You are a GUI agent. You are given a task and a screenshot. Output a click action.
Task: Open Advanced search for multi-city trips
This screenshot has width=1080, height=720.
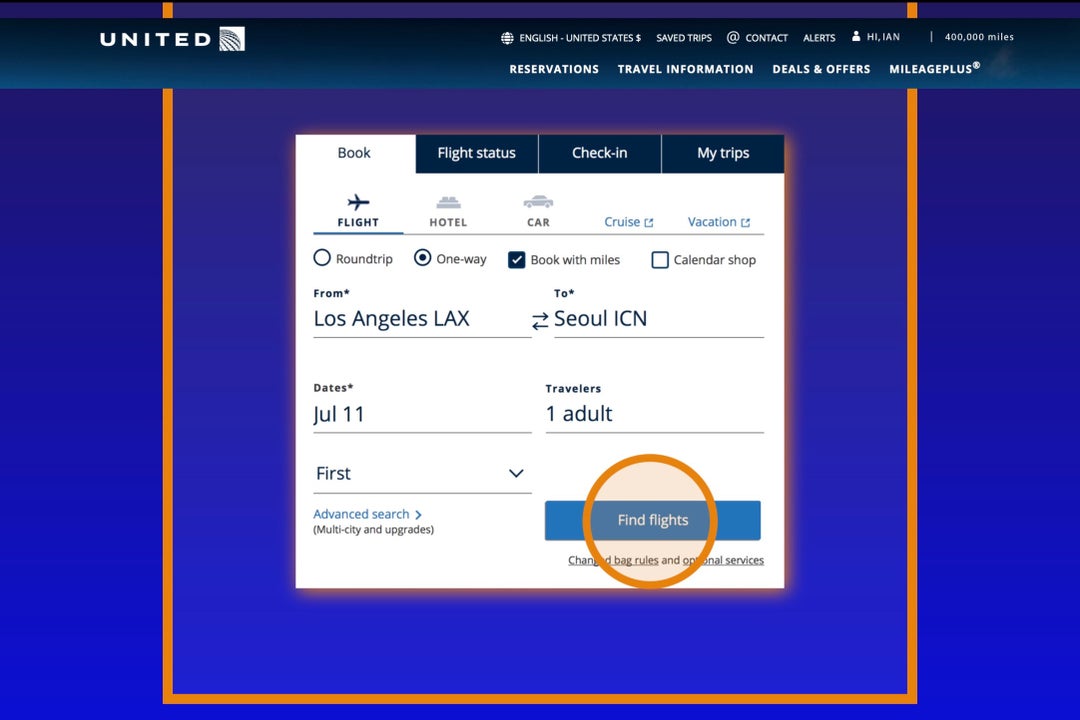(363, 513)
